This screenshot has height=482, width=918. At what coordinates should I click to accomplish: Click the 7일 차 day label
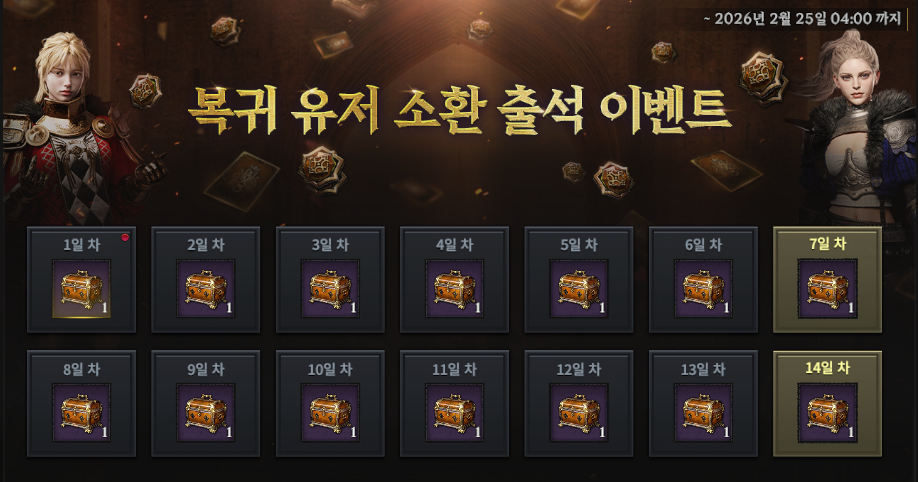click(x=828, y=244)
